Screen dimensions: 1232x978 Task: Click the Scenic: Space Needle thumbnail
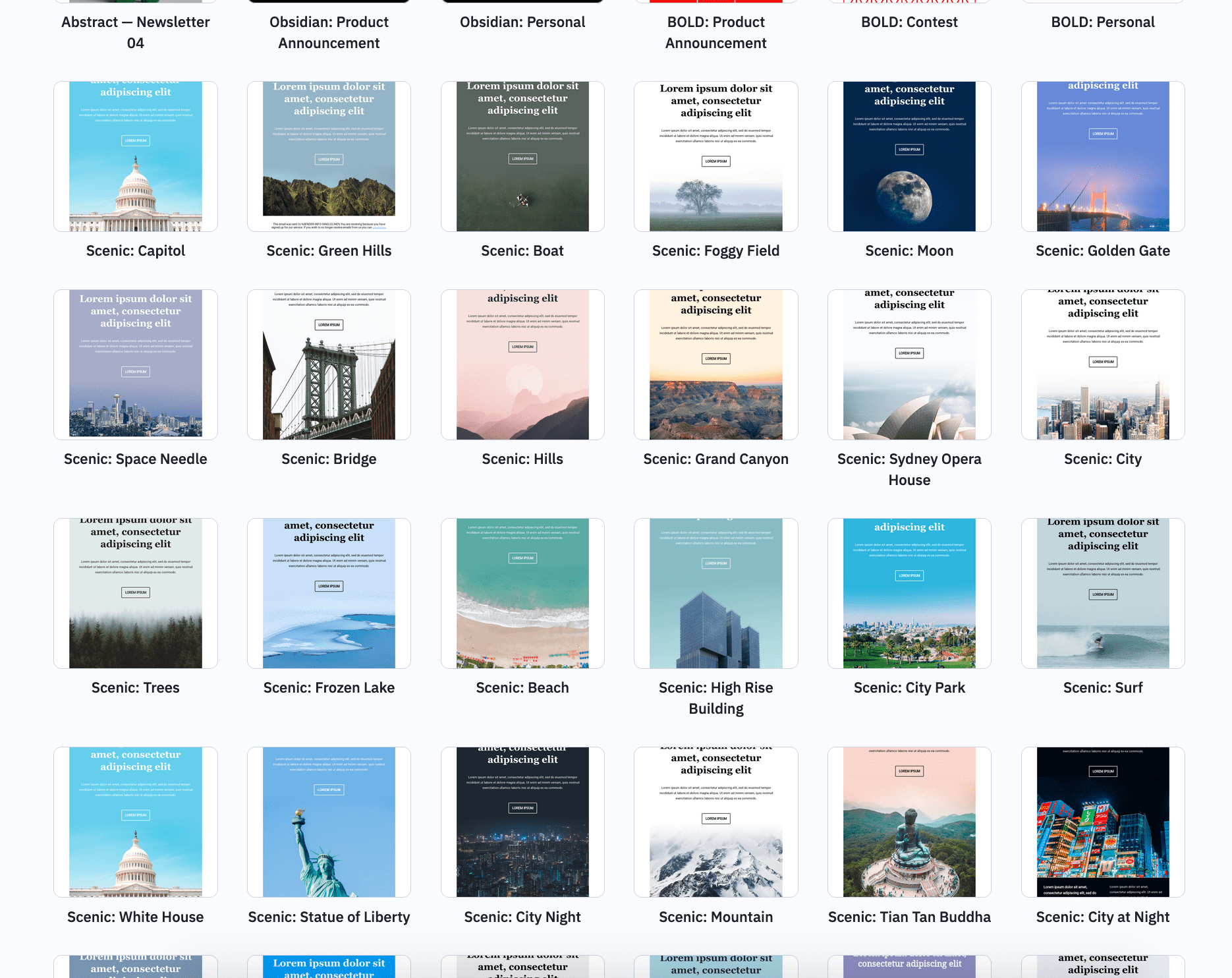(136, 364)
